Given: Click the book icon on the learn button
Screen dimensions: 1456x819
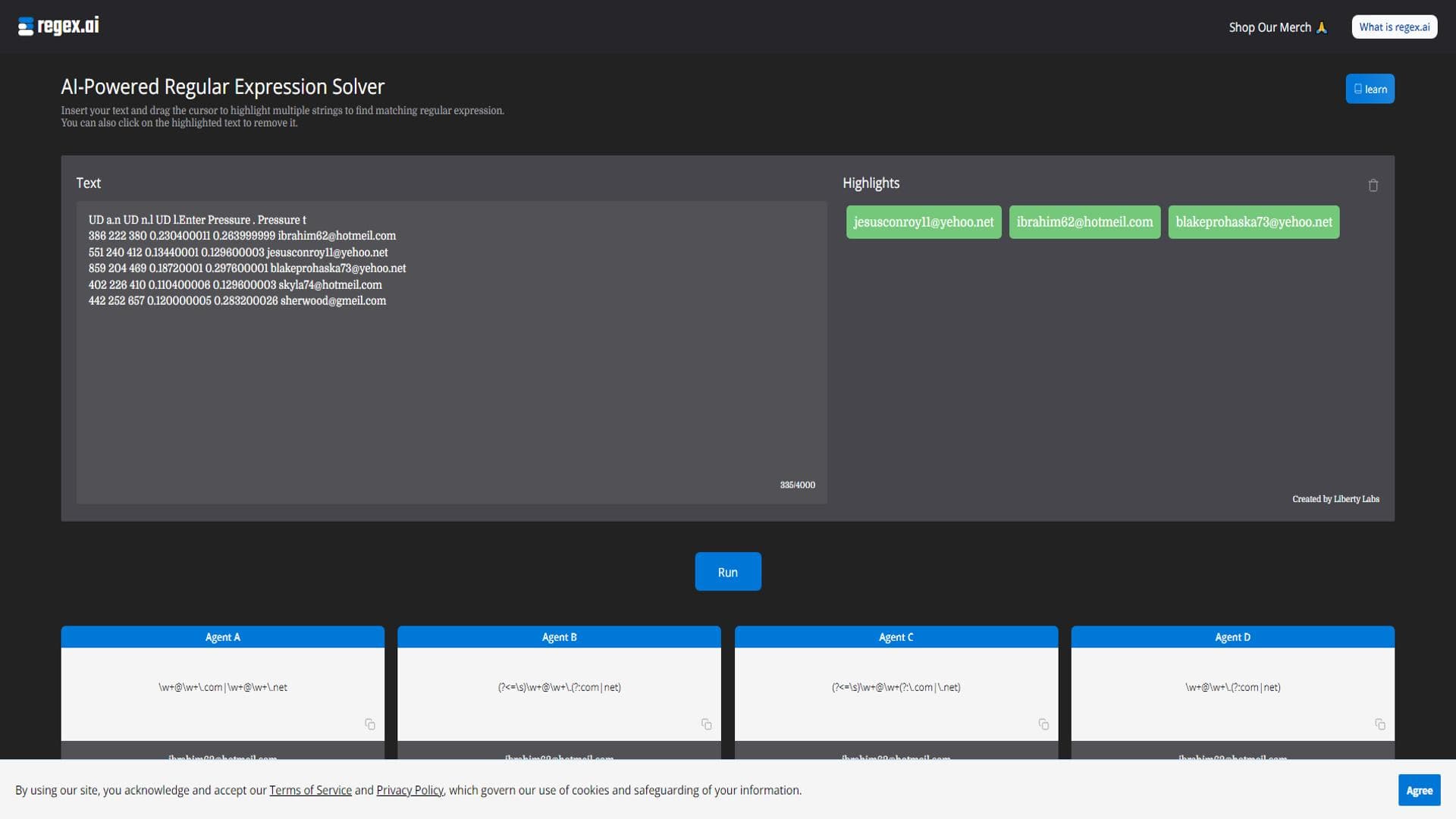Looking at the screenshot, I should pyautogui.click(x=1358, y=89).
